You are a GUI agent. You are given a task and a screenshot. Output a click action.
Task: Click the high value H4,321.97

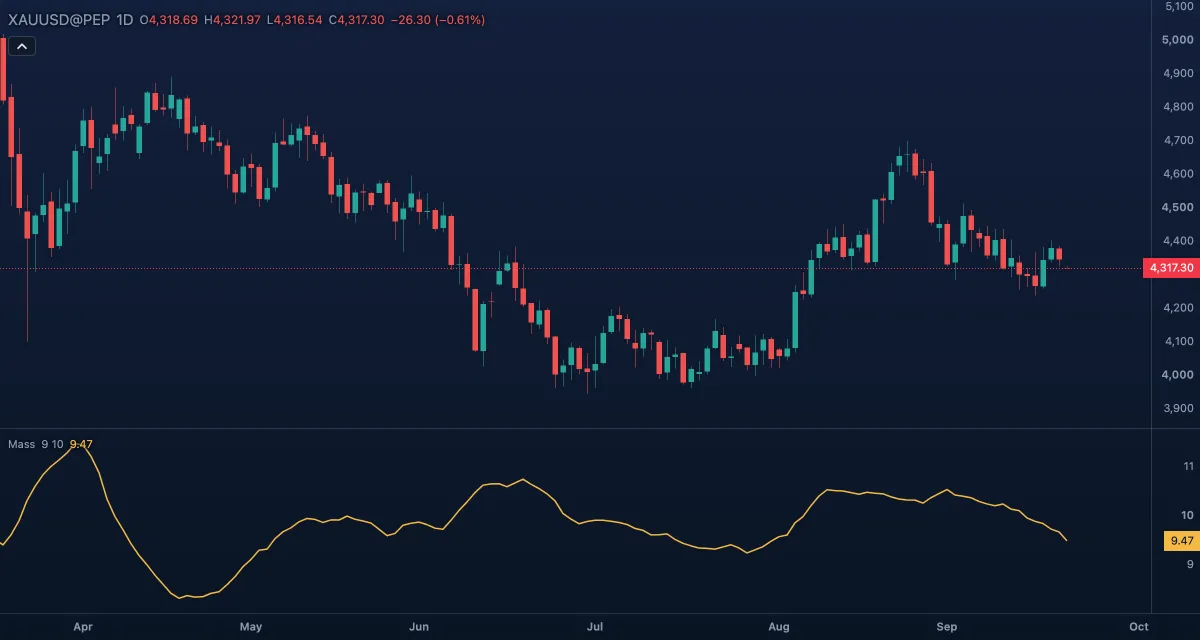click(232, 20)
